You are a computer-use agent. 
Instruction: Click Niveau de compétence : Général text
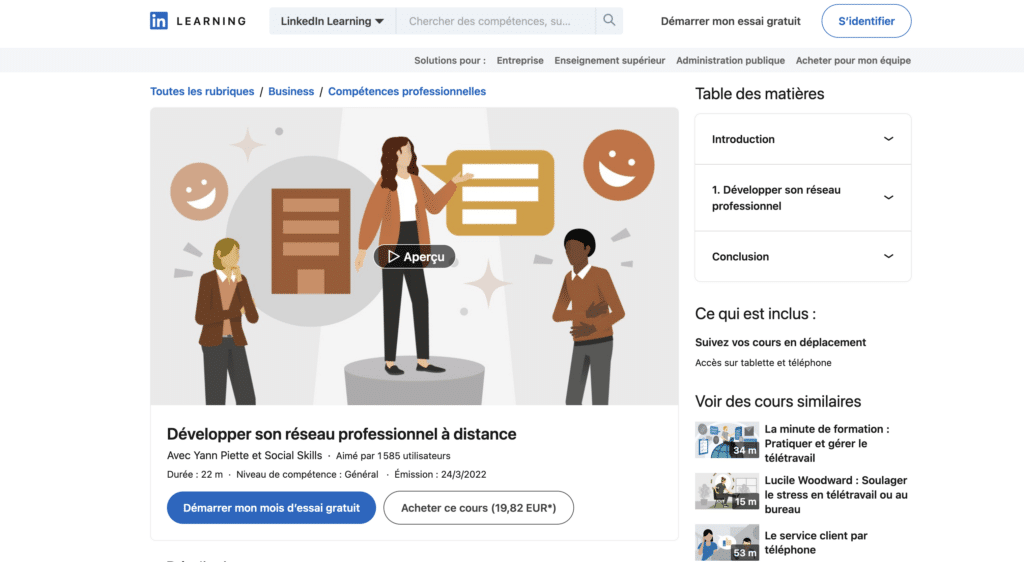[307, 475]
